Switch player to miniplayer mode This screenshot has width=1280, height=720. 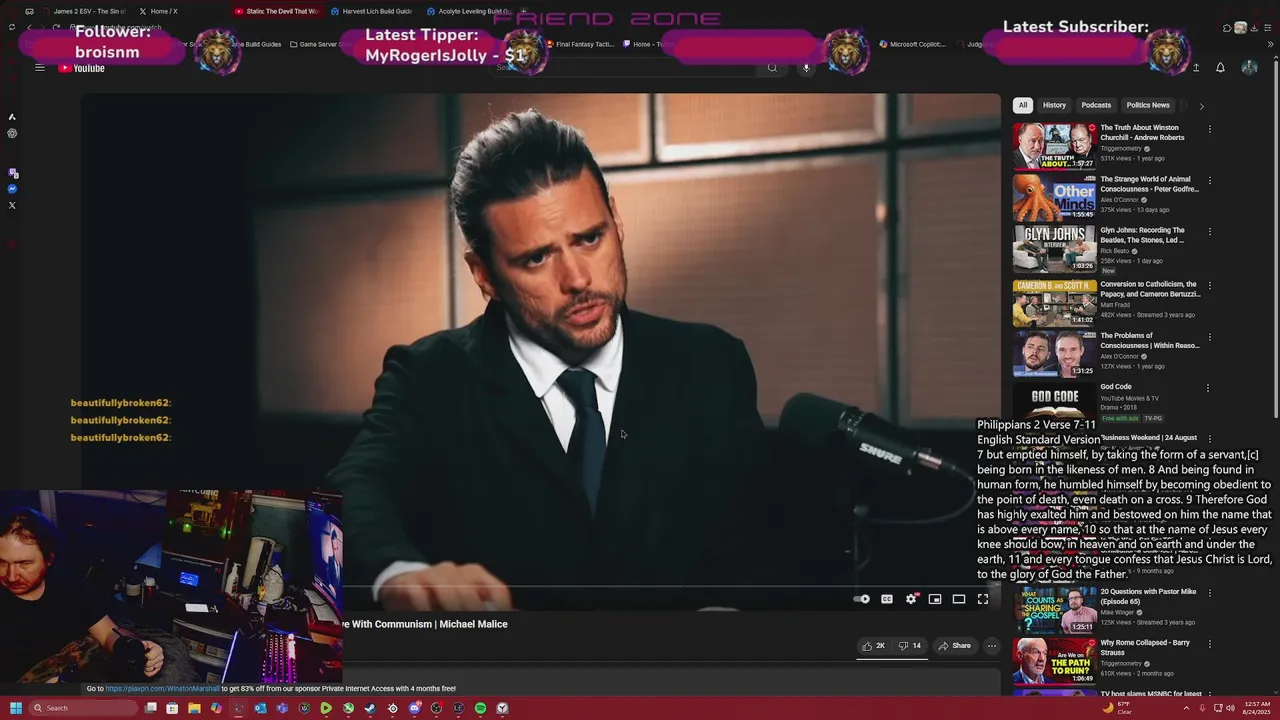(x=935, y=599)
